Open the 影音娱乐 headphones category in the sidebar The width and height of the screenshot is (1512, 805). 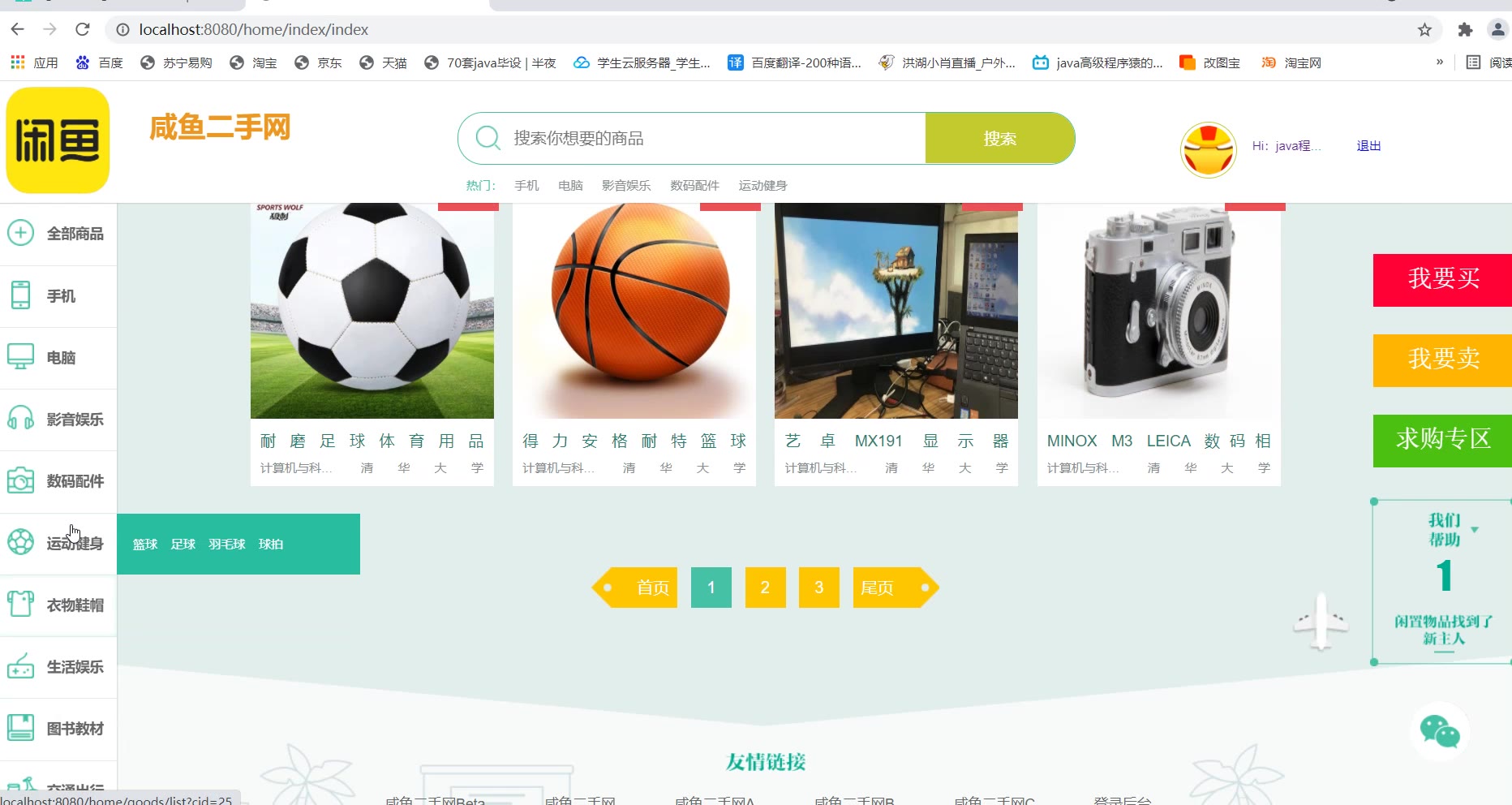click(x=58, y=420)
